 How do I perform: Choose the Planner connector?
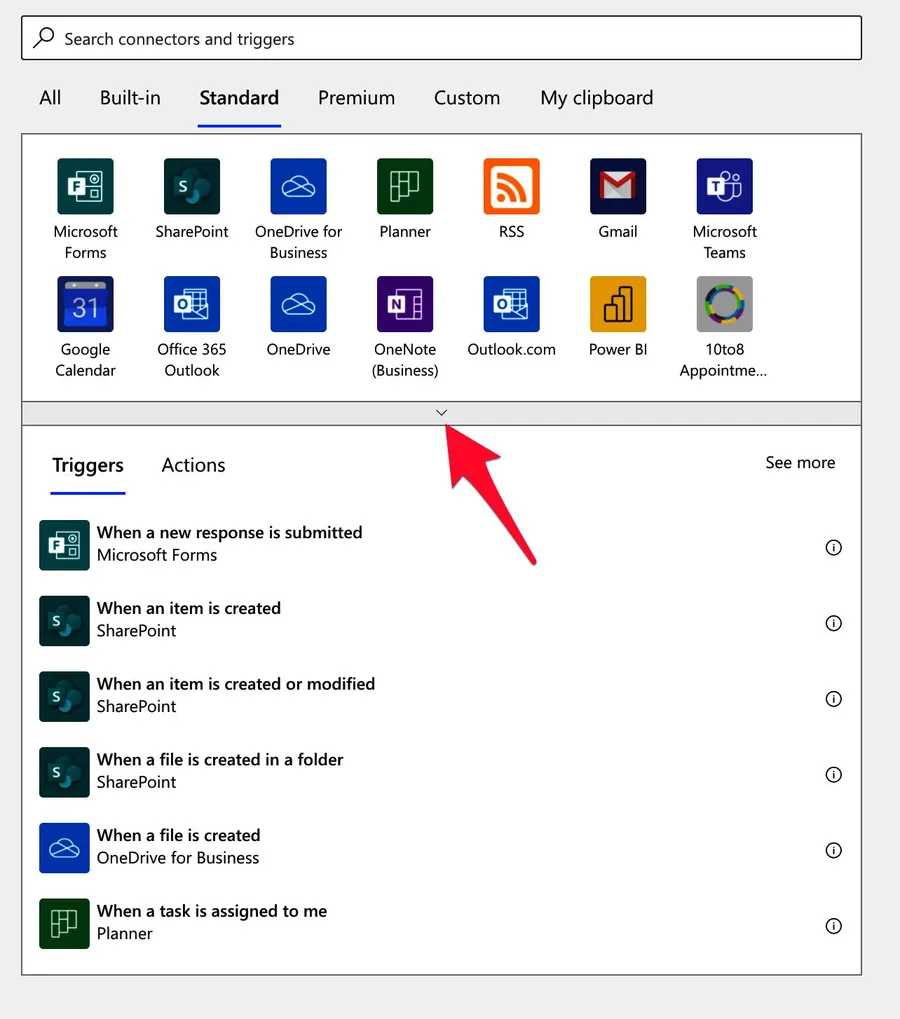(x=404, y=186)
